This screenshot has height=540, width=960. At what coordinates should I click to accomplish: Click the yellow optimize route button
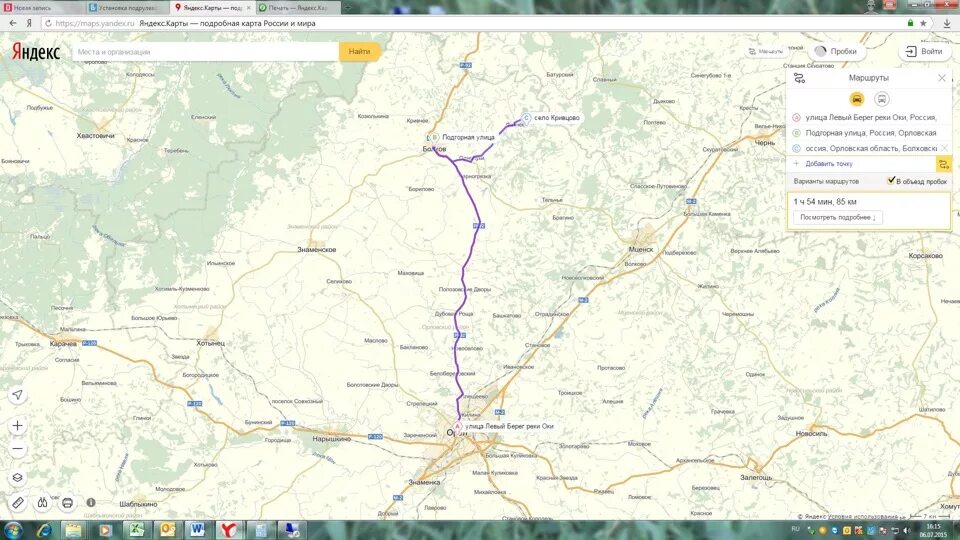pyautogui.click(x=943, y=164)
